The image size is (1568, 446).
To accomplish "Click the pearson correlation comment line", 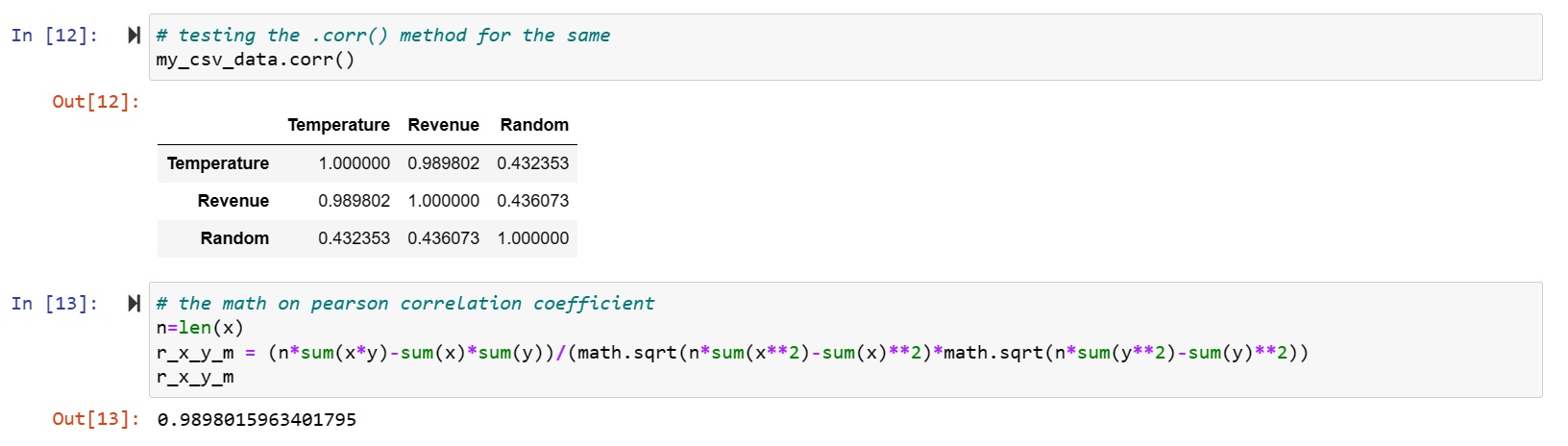I will (x=405, y=304).
